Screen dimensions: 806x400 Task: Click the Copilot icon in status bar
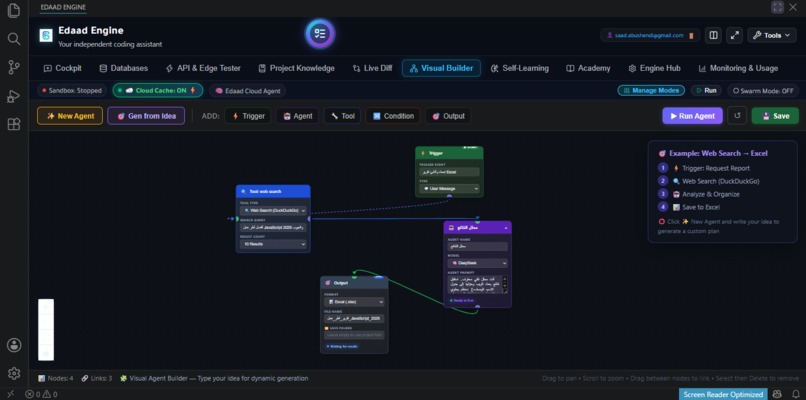(x=779, y=394)
